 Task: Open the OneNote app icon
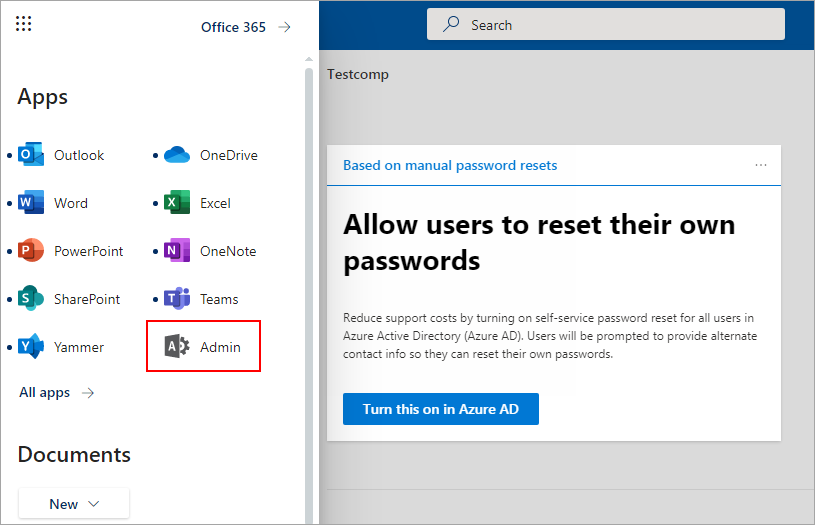[x=177, y=251]
